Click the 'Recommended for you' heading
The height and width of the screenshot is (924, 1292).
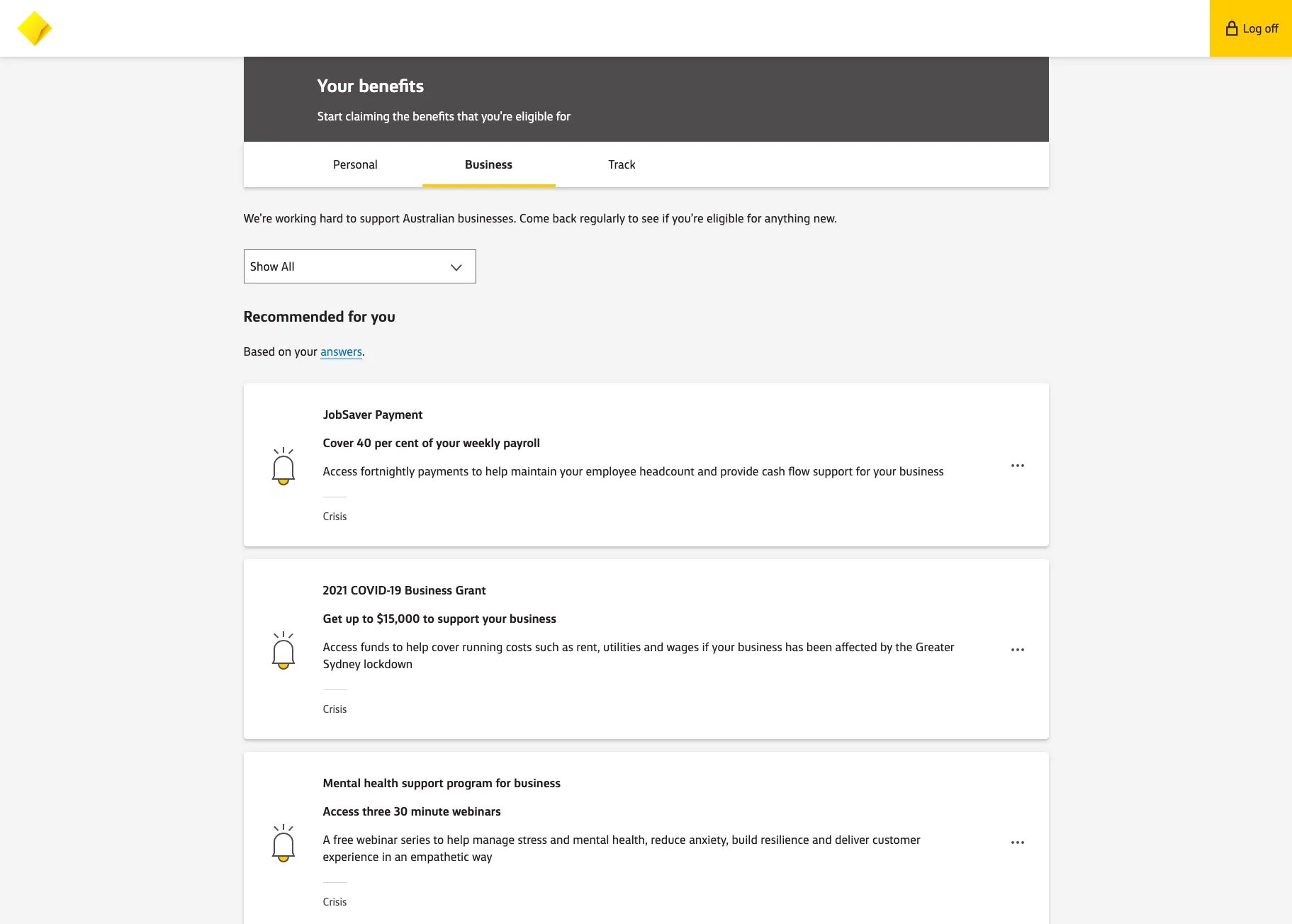coord(319,317)
